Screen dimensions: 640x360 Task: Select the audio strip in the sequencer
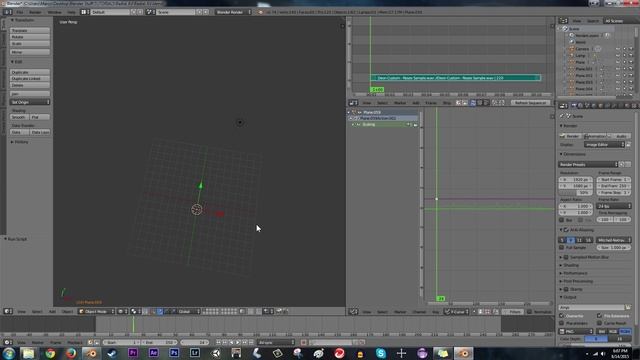[456, 78]
